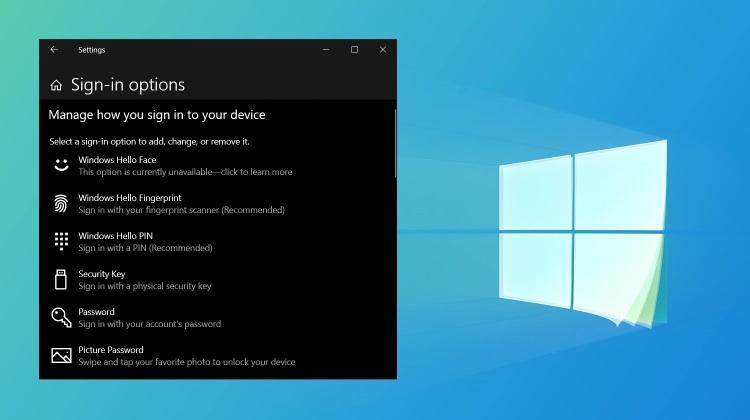750x420 pixels.
Task: Click 'Sign in with a physical security key'
Action: pos(144,286)
